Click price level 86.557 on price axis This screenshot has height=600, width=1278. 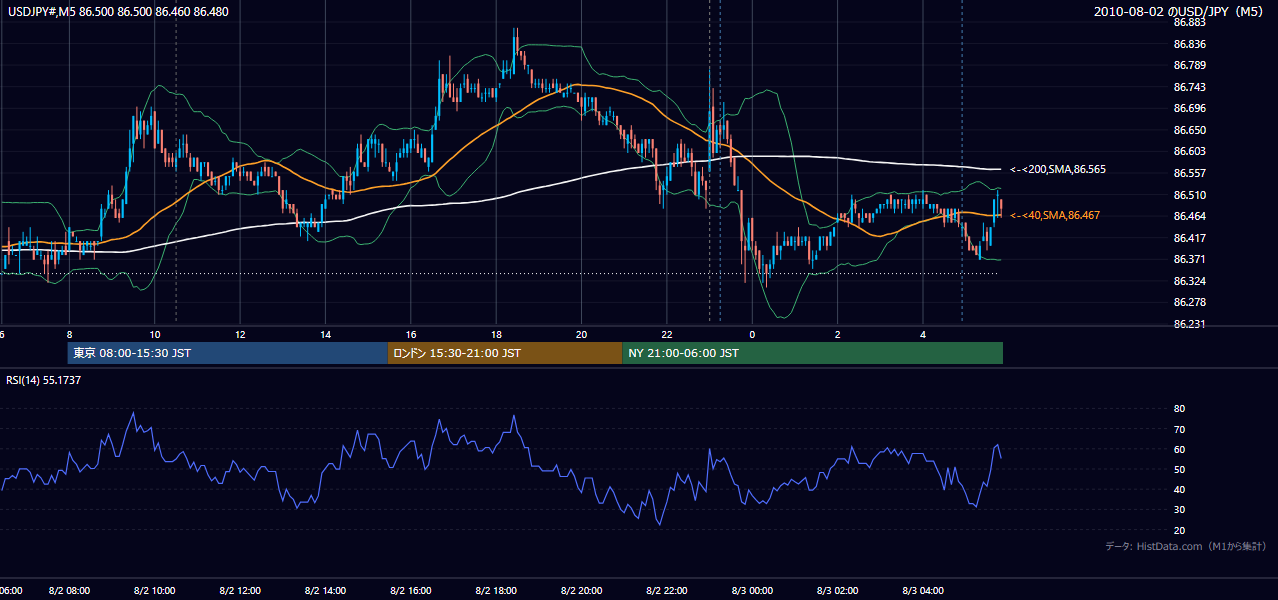(1189, 173)
